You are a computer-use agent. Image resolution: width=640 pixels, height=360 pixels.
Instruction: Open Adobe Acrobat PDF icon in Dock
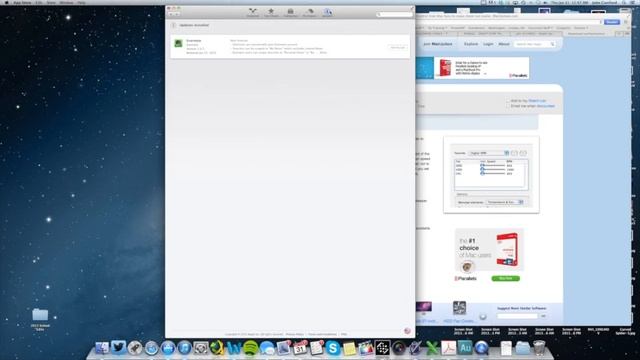click(x=448, y=348)
